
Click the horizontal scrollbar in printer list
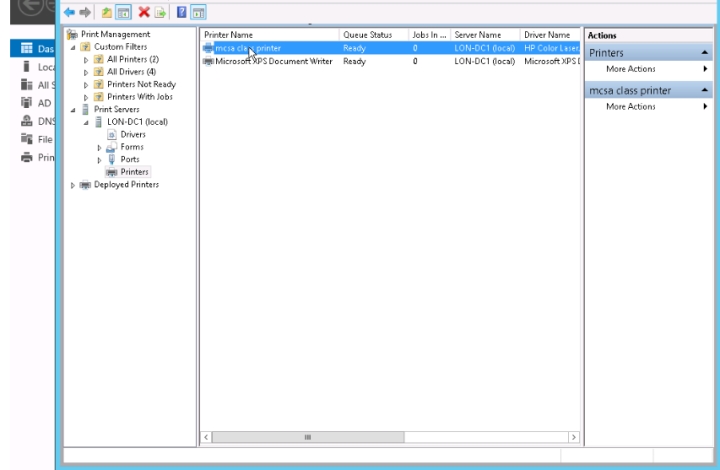pos(388,437)
